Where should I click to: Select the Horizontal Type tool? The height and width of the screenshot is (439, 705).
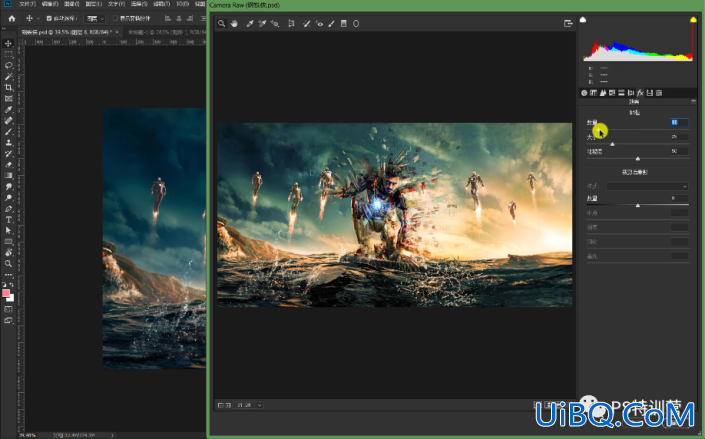(x=9, y=220)
